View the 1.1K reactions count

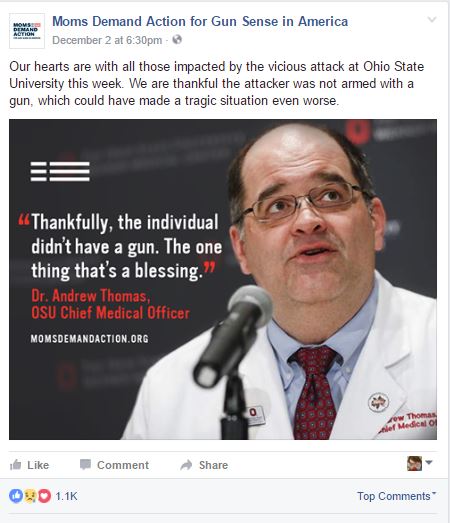pos(66,496)
